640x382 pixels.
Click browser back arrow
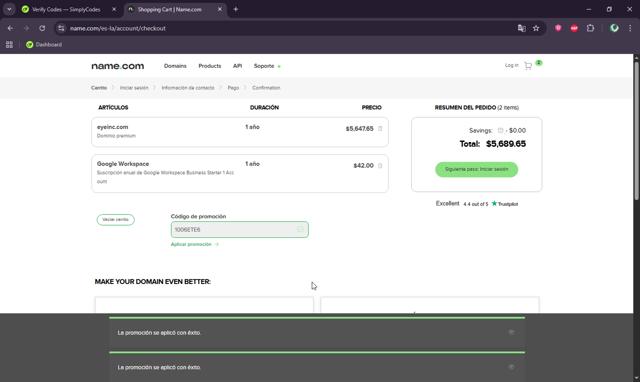point(10,28)
